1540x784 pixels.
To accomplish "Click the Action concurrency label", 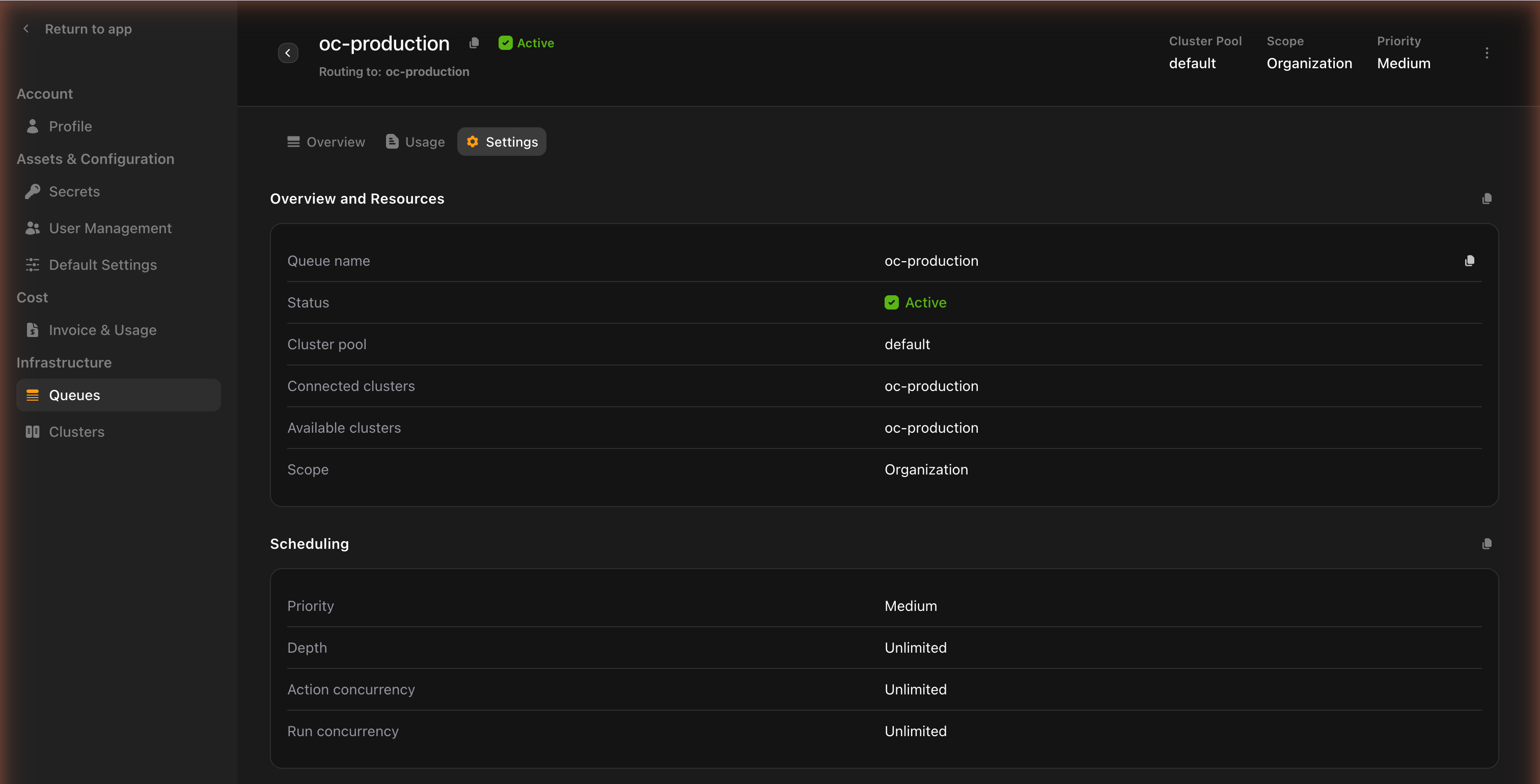I will tap(351, 690).
